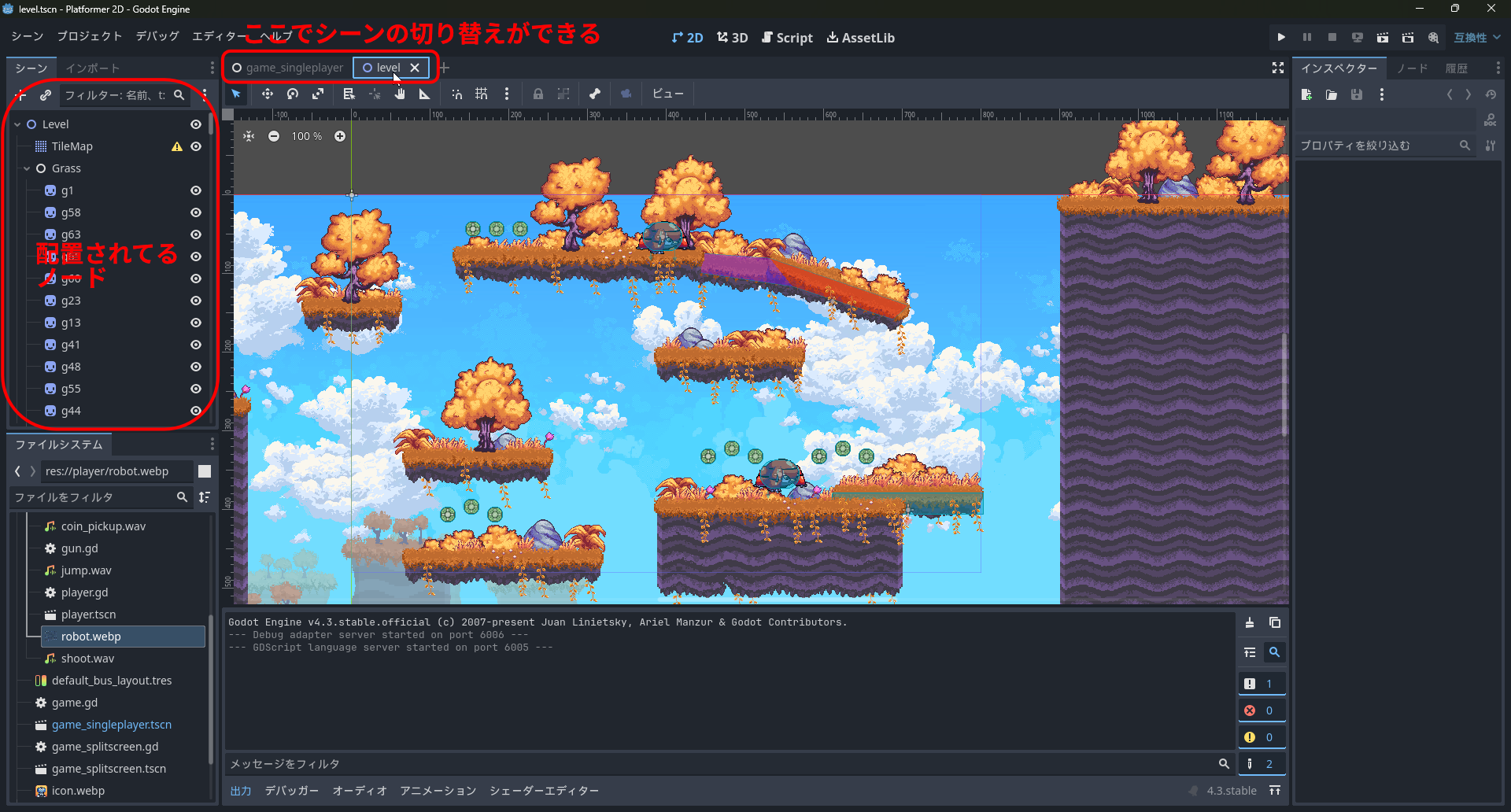
Task: Toggle visibility of Level node
Action: [x=196, y=124]
